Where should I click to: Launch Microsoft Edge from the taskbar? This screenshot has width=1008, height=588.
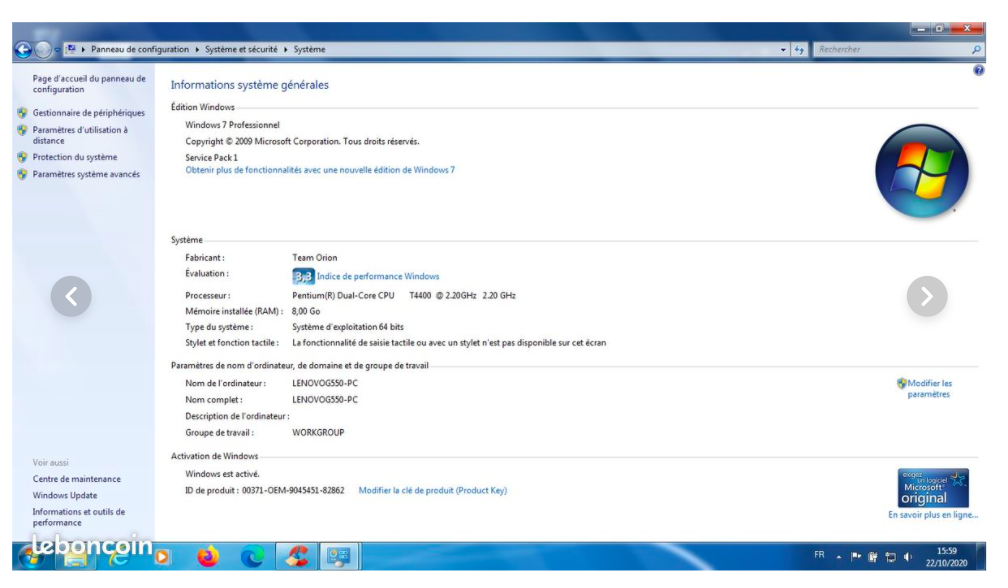(252, 557)
